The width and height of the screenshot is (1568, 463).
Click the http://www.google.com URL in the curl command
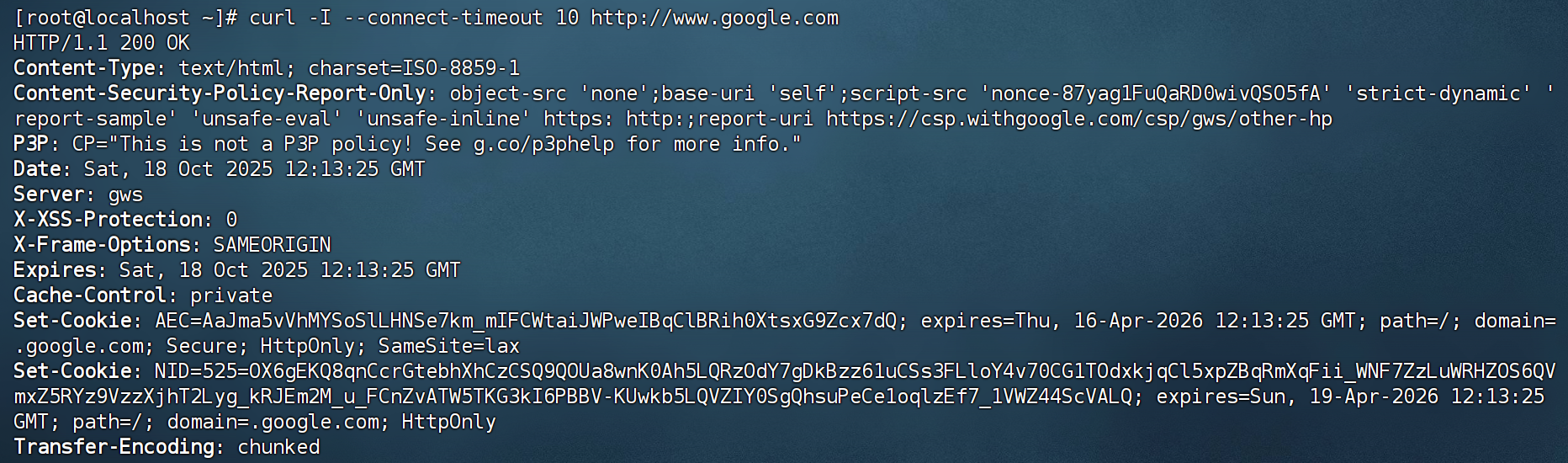714,18
